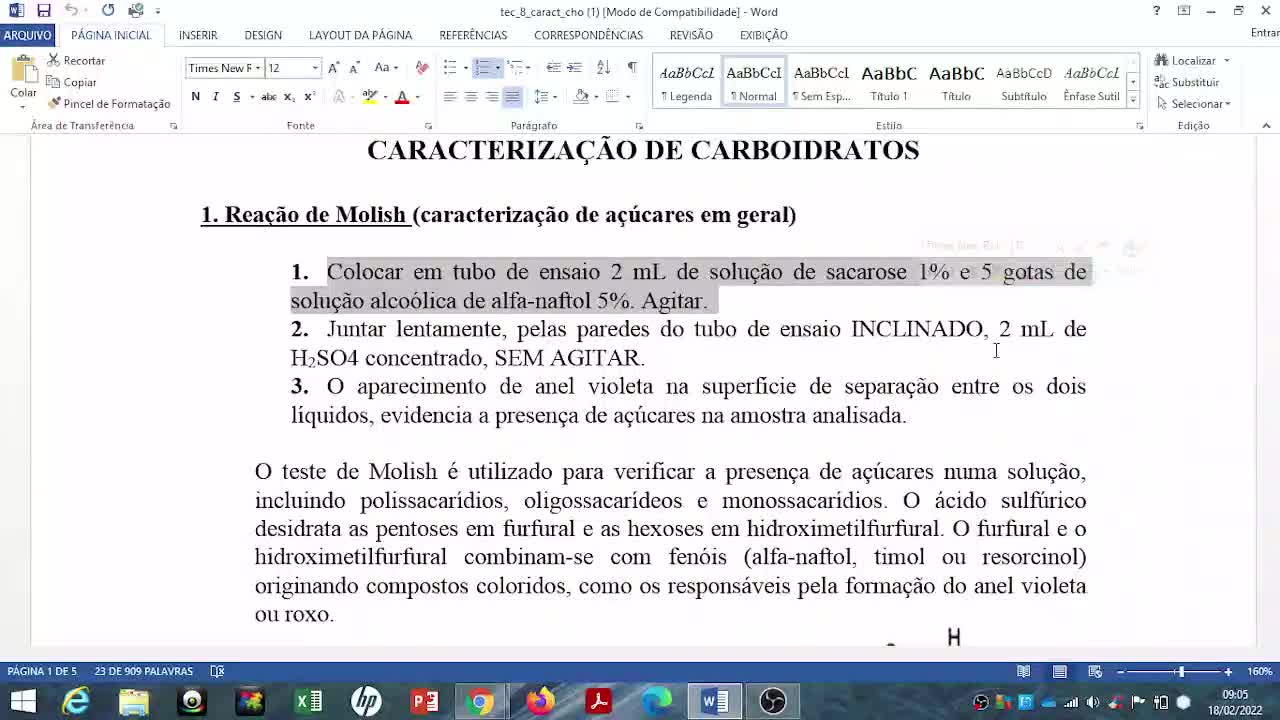Viewport: 1280px width, 720px height.
Task: Open the font name dropdown (Times New Roman)
Action: pyautogui.click(x=258, y=68)
